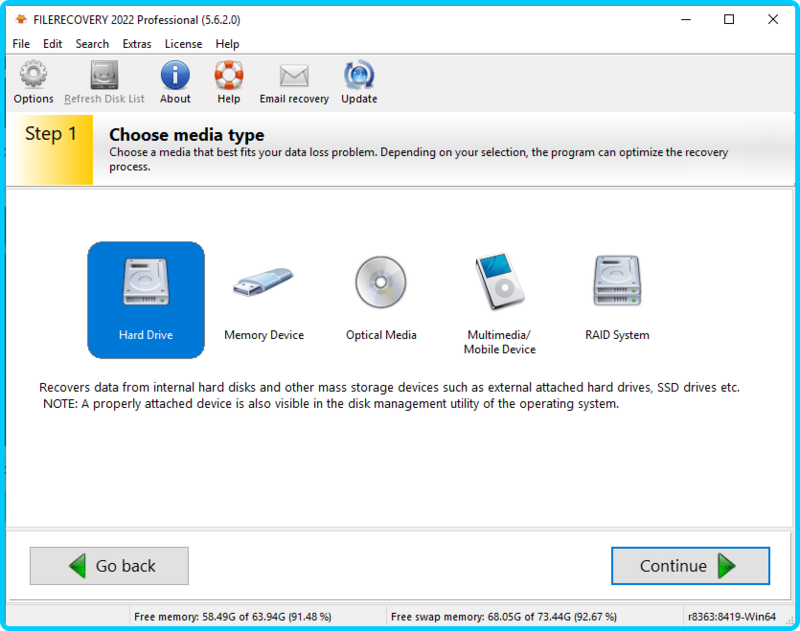Image resolution: width=800 pixels, height=631 pixels.
Task: Click the Continue button
Action: coord(690,566)
